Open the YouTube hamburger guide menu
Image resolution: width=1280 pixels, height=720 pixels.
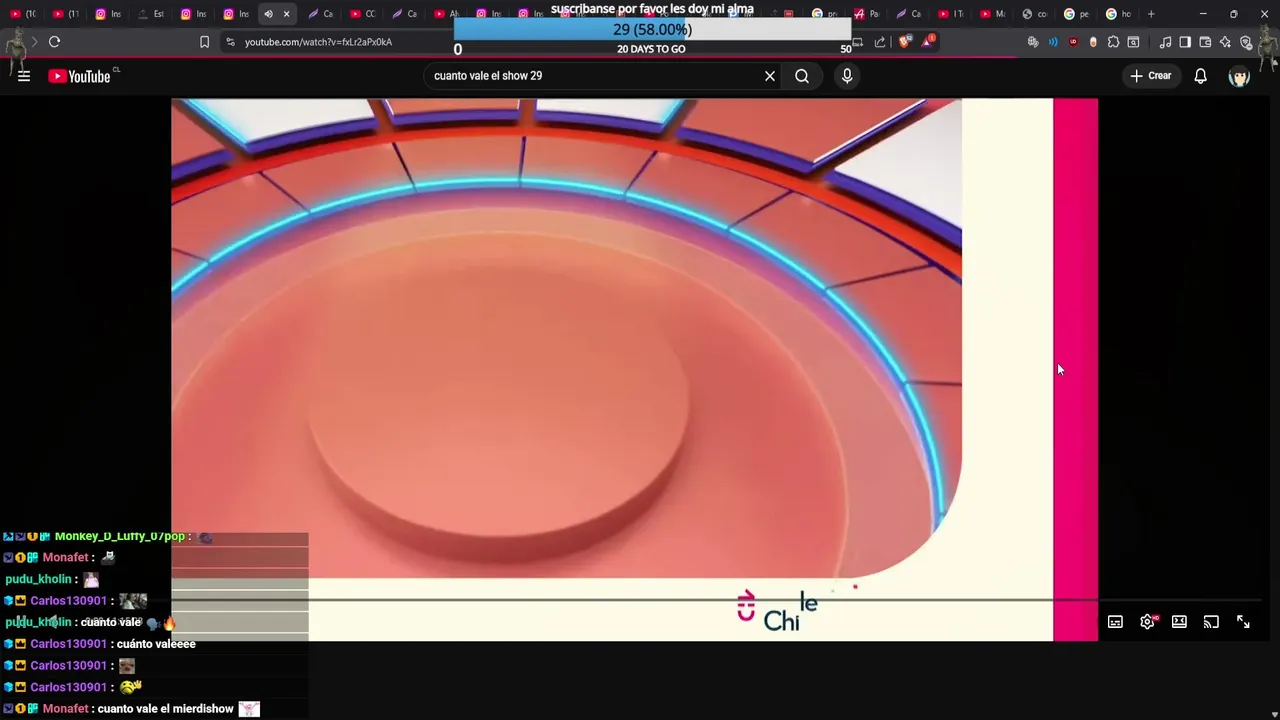click(24, 76)
